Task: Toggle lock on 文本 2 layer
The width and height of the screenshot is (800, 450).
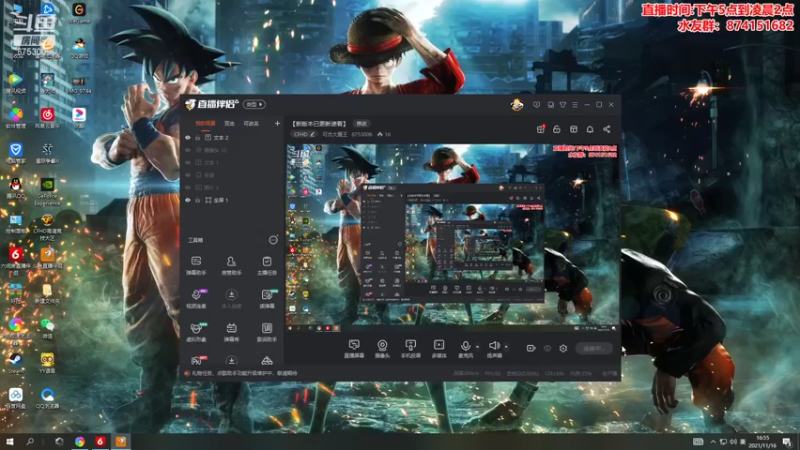Action: 197,138
